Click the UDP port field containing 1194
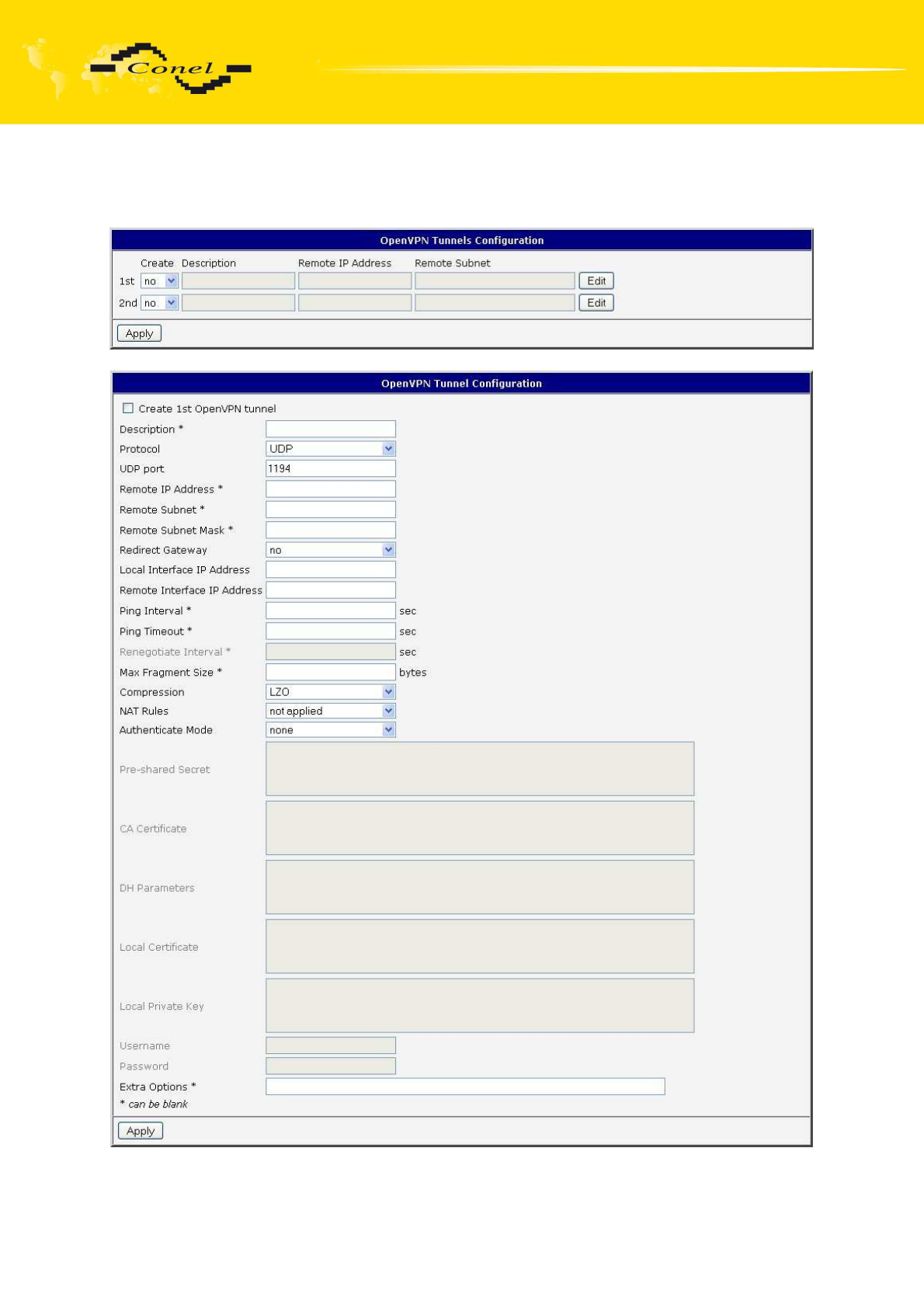The image size is (924, 1308). point(331,468)
